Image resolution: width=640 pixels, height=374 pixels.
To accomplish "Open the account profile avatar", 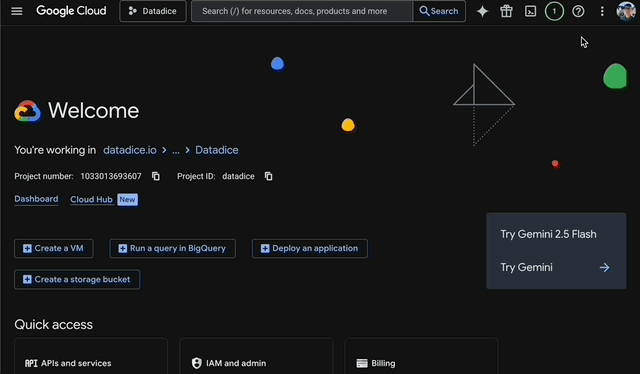I will (626, 11).
